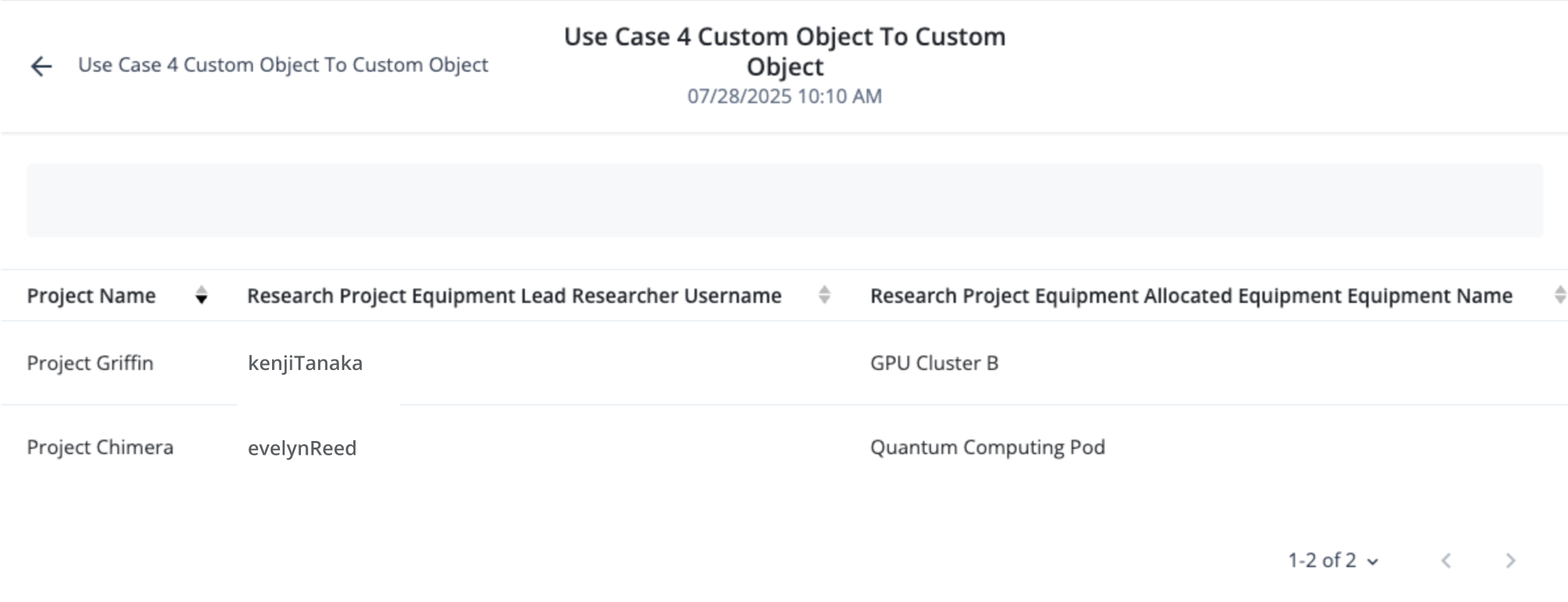Click the next page chevron
The width and height of the screenshot is (1568, 602).
tap(1510, 561)
